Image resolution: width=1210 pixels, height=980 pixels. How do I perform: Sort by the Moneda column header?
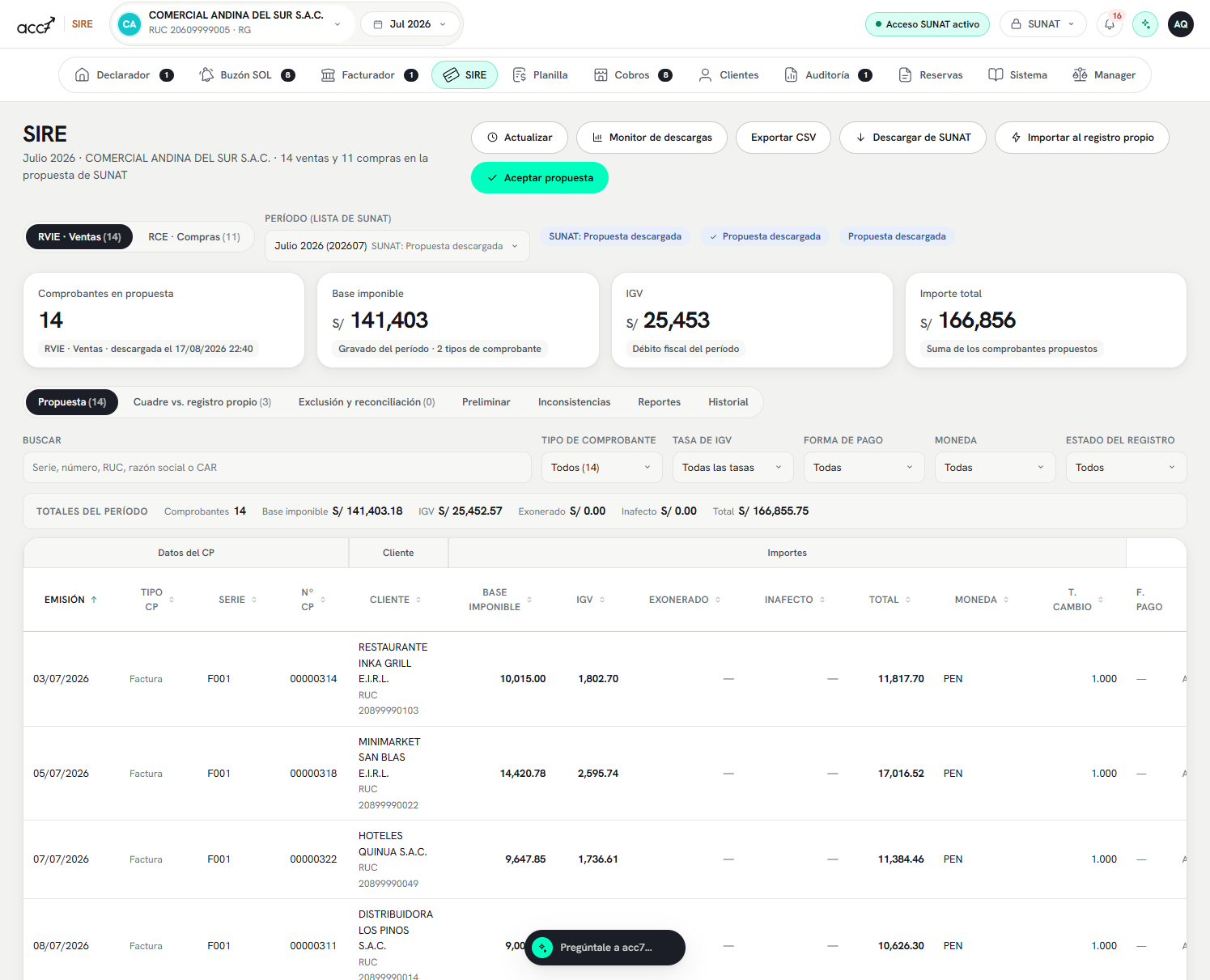tap(982, 600)
